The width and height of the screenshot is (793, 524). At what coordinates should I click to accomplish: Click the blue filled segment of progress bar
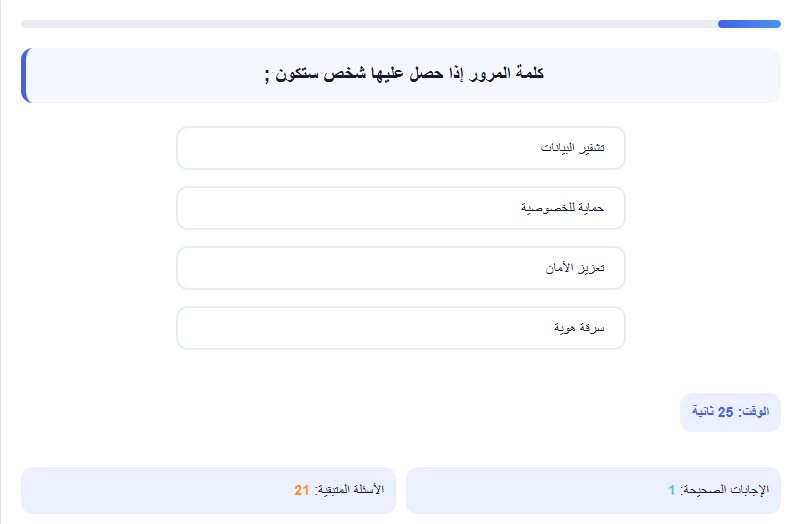click(x=749, y=24)
